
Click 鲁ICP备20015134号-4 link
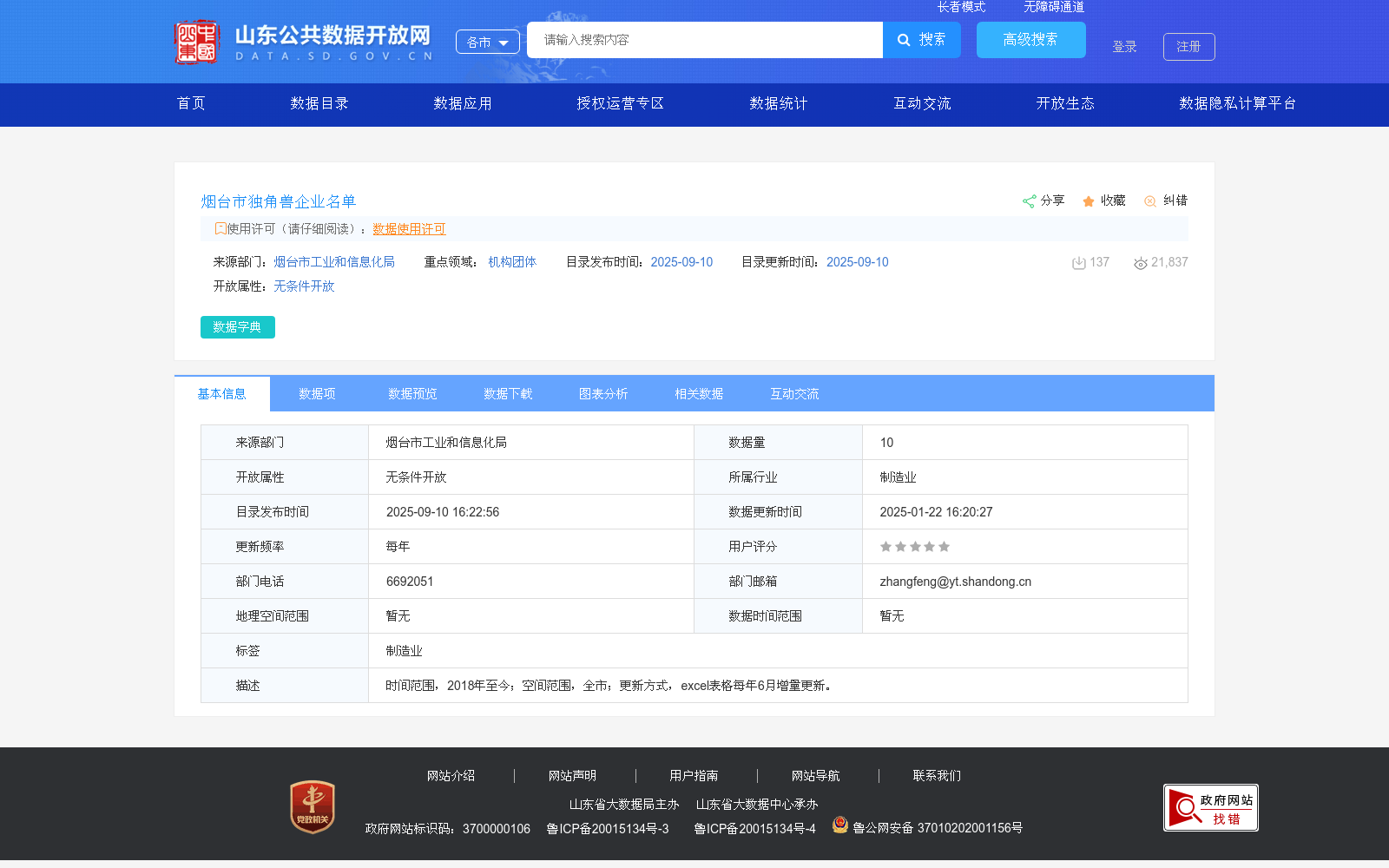[755, 829]
